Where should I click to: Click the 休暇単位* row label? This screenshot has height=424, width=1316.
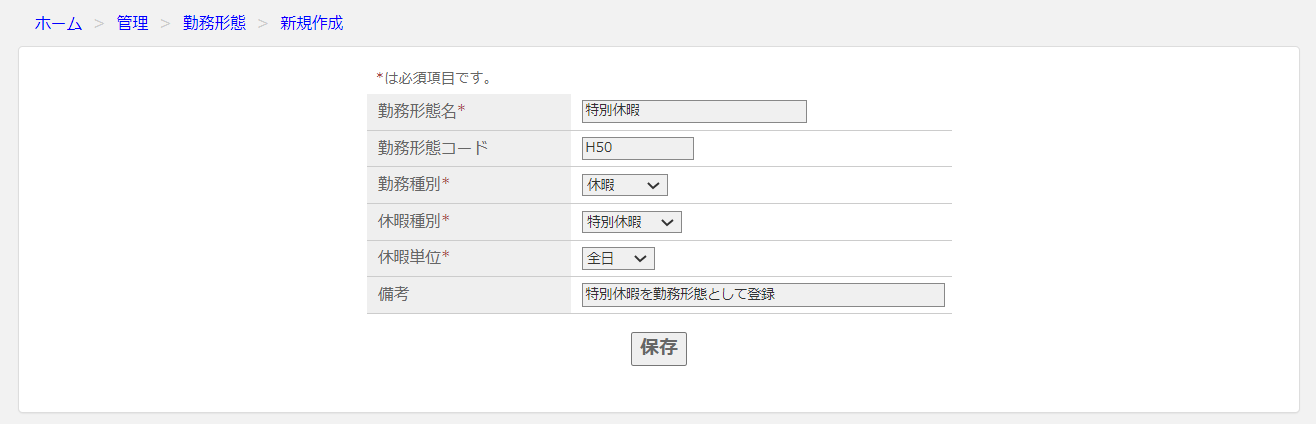(414, 258)
